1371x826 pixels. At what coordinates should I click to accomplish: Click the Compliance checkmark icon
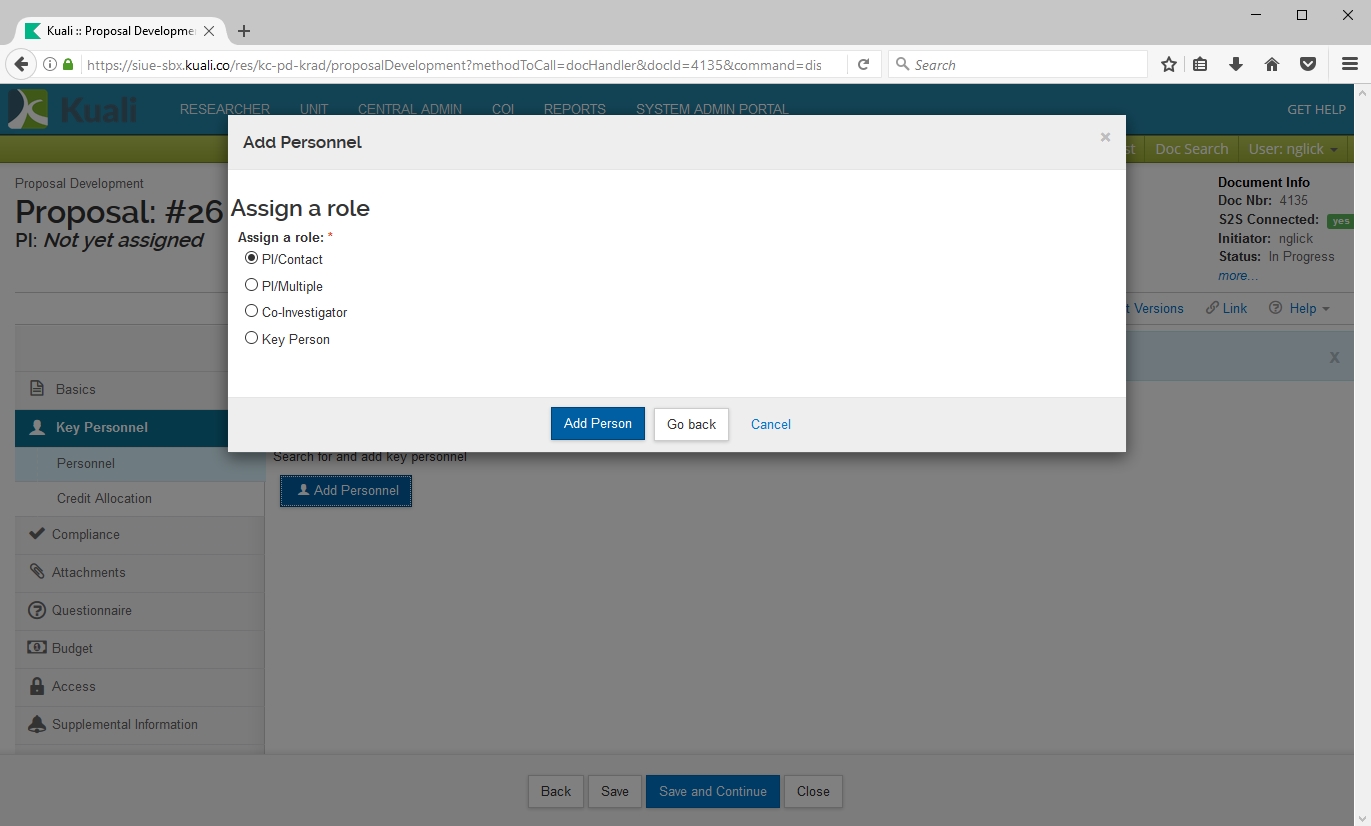pos(37,534)
